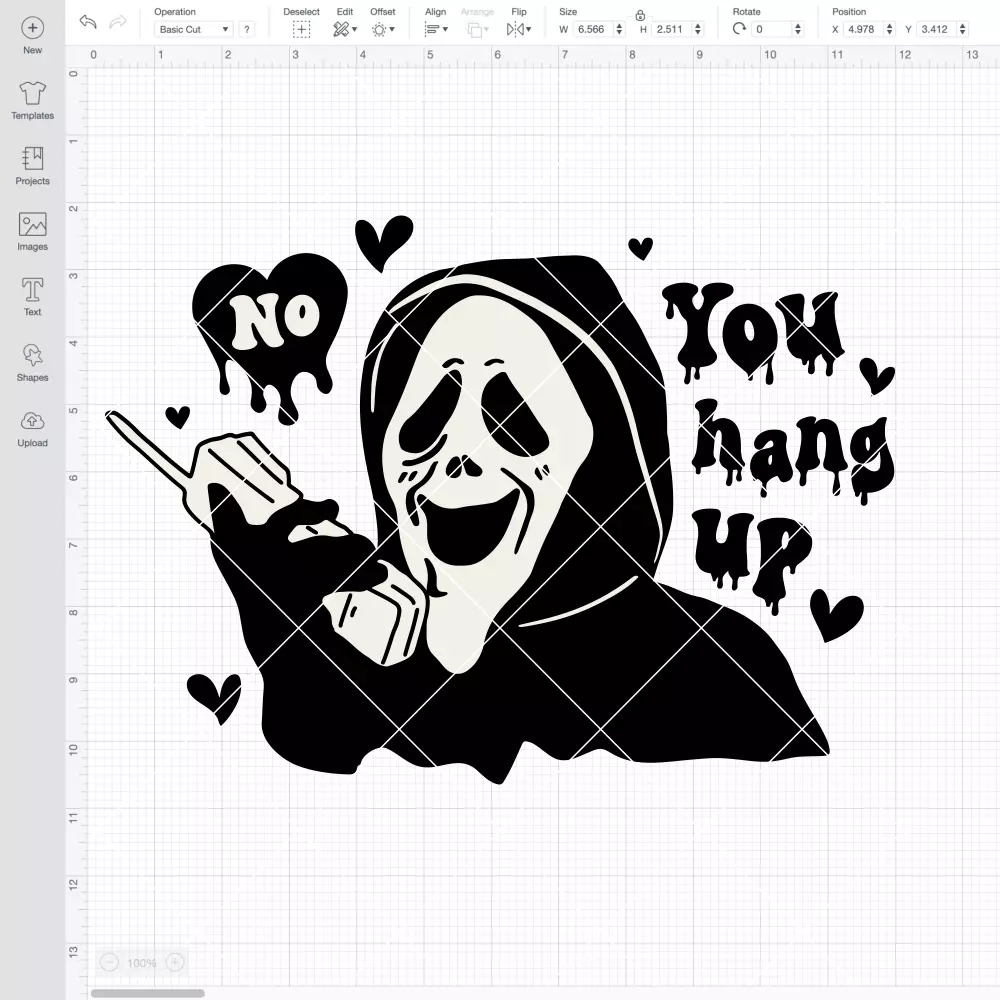The width and height of the screenshot is (1000, 1000).
Task: Open the Arrange dropdown
Action: [478, 29]
